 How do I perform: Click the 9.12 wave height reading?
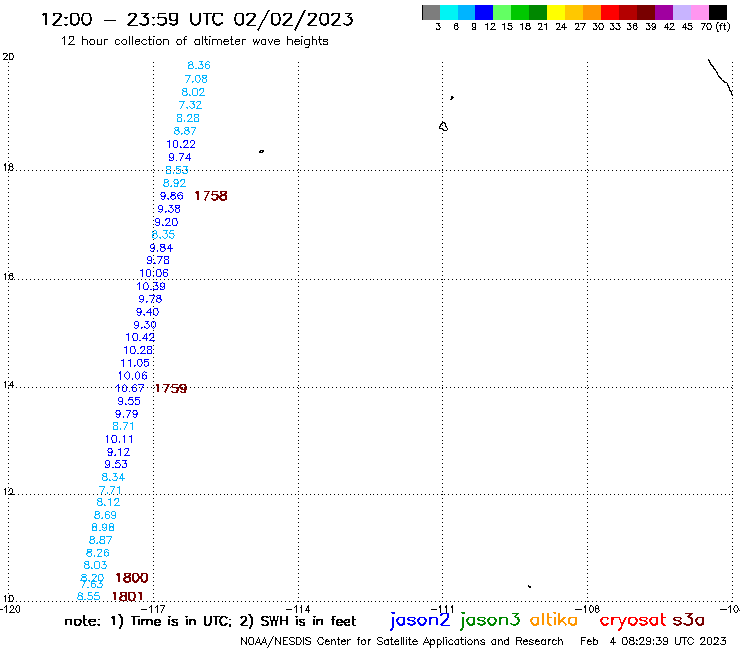coord(118,452)
